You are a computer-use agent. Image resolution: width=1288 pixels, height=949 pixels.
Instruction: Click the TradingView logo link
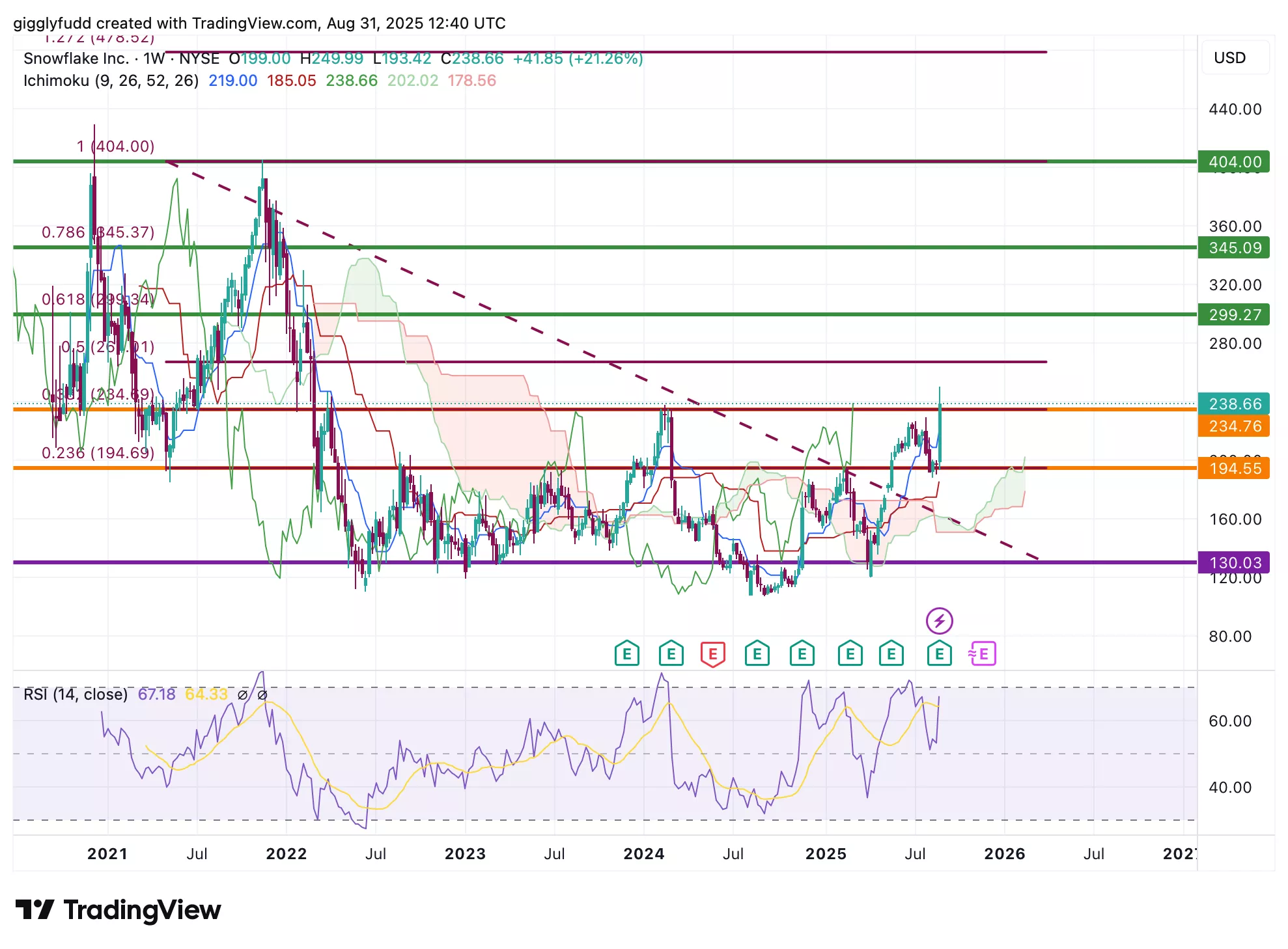coord(118,910)
